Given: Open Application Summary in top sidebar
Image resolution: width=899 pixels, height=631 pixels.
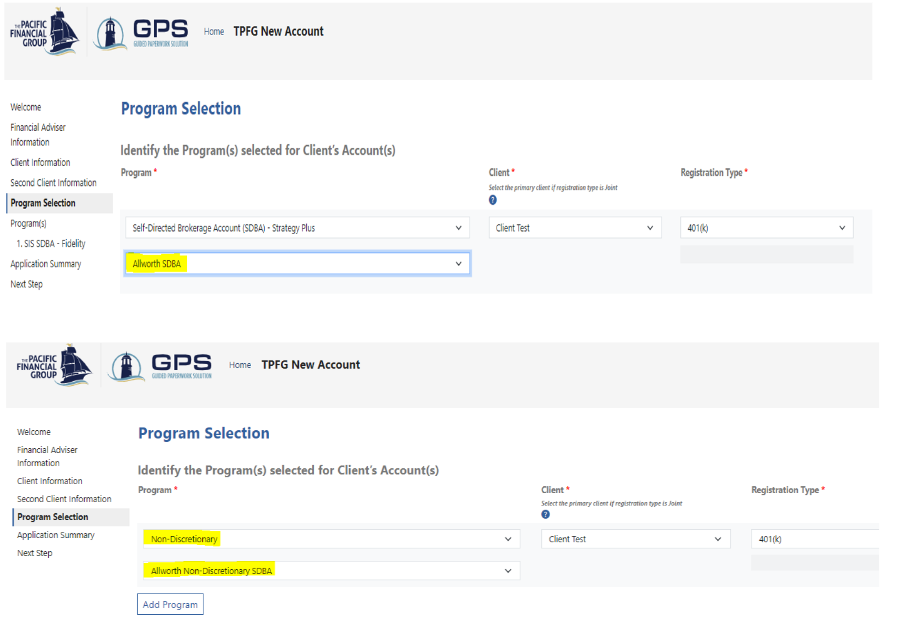Looking at the screenshot, I should 46,264.
